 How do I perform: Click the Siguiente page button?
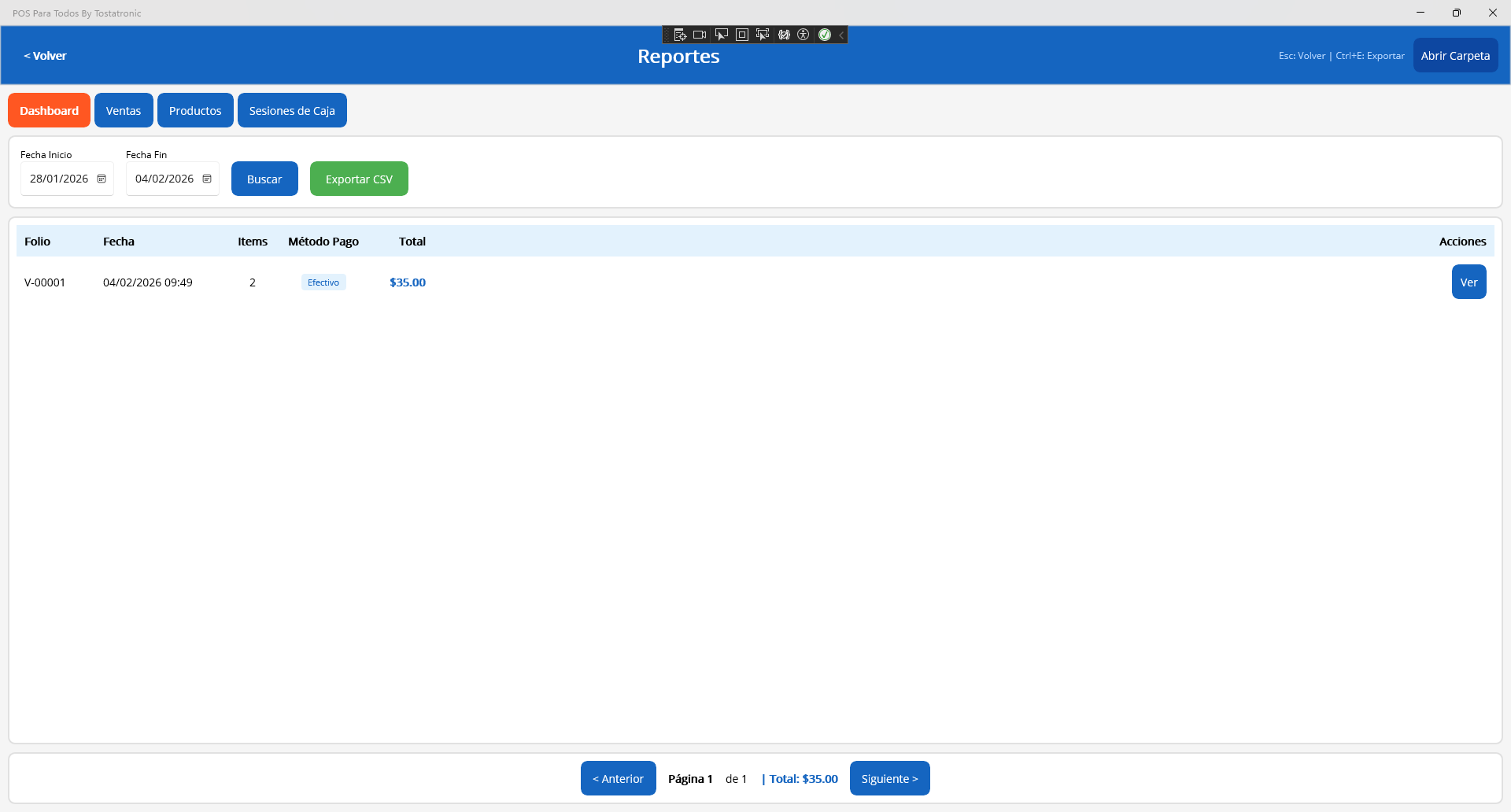pyautogui.click(x=889, y=778)
